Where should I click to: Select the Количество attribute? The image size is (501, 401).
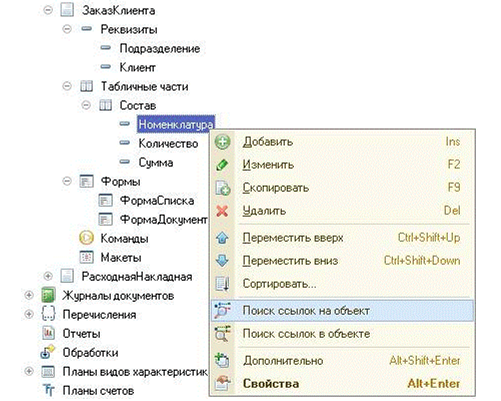click(x=168, y=143)
